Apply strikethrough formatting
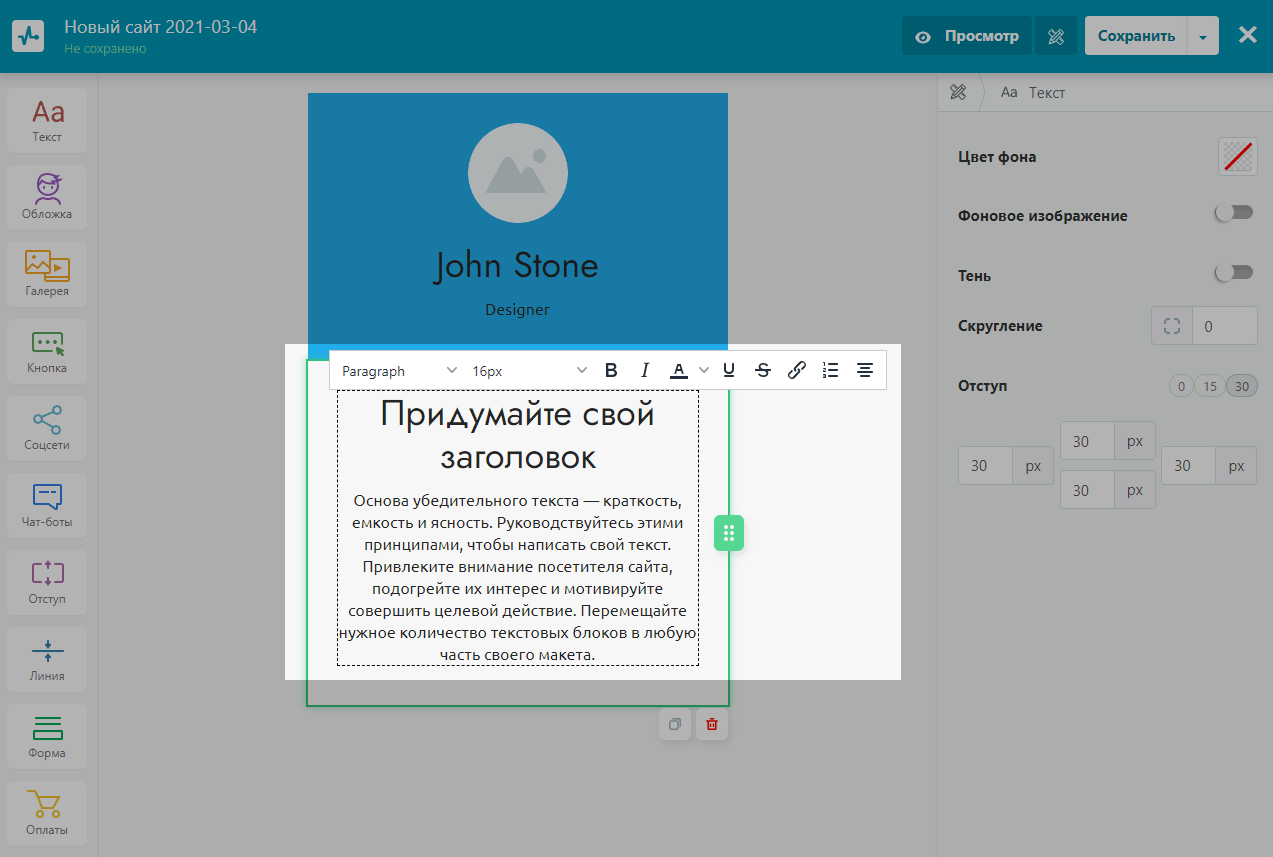 point(763,370)
